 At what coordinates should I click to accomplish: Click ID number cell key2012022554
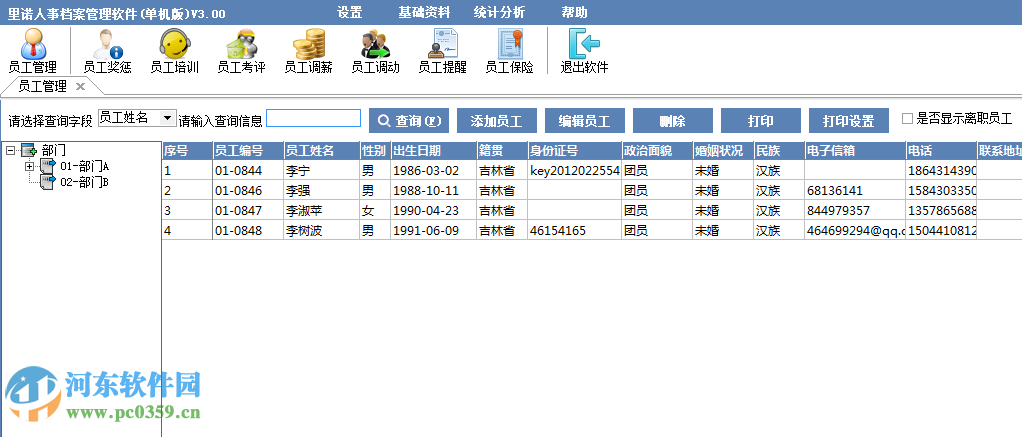click(574, 171)
